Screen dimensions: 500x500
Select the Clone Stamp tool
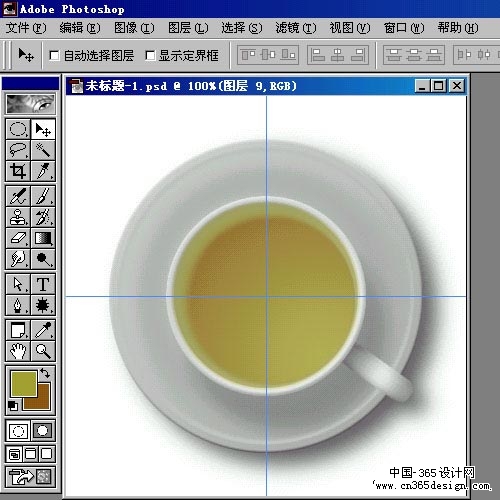click(x=18, y=217)
